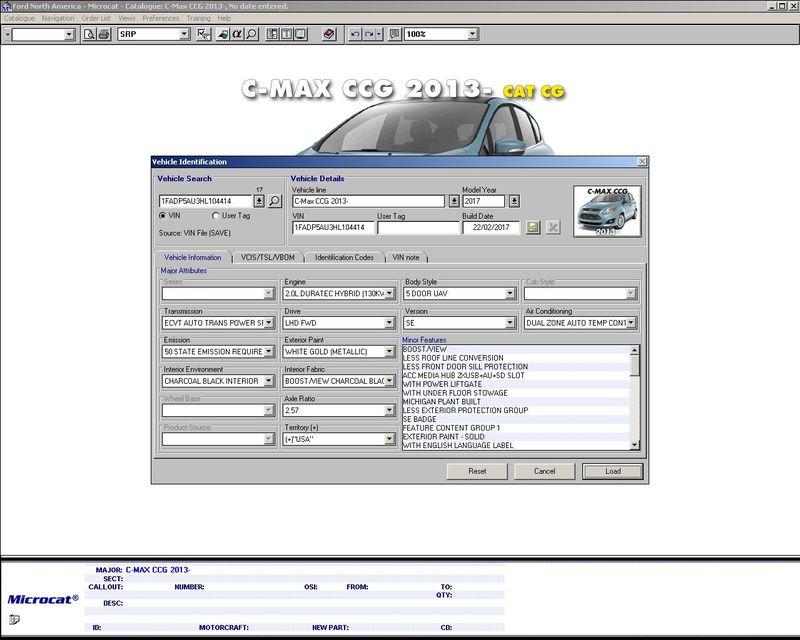Click the Build Date field

[x=491, y=228]
